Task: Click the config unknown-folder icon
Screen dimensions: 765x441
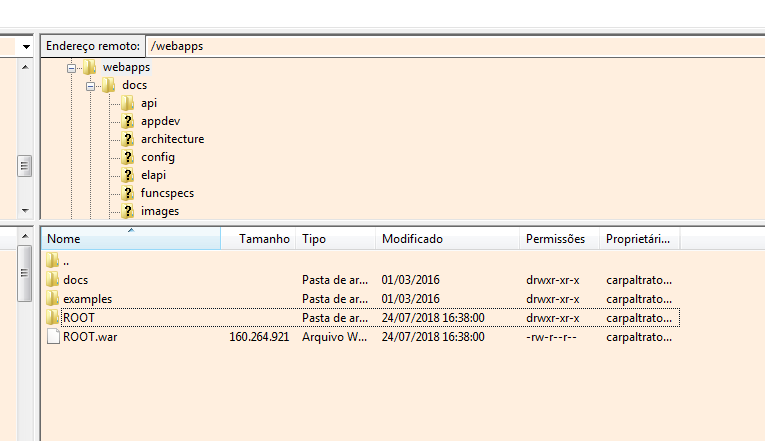Action: coord(127,157)
